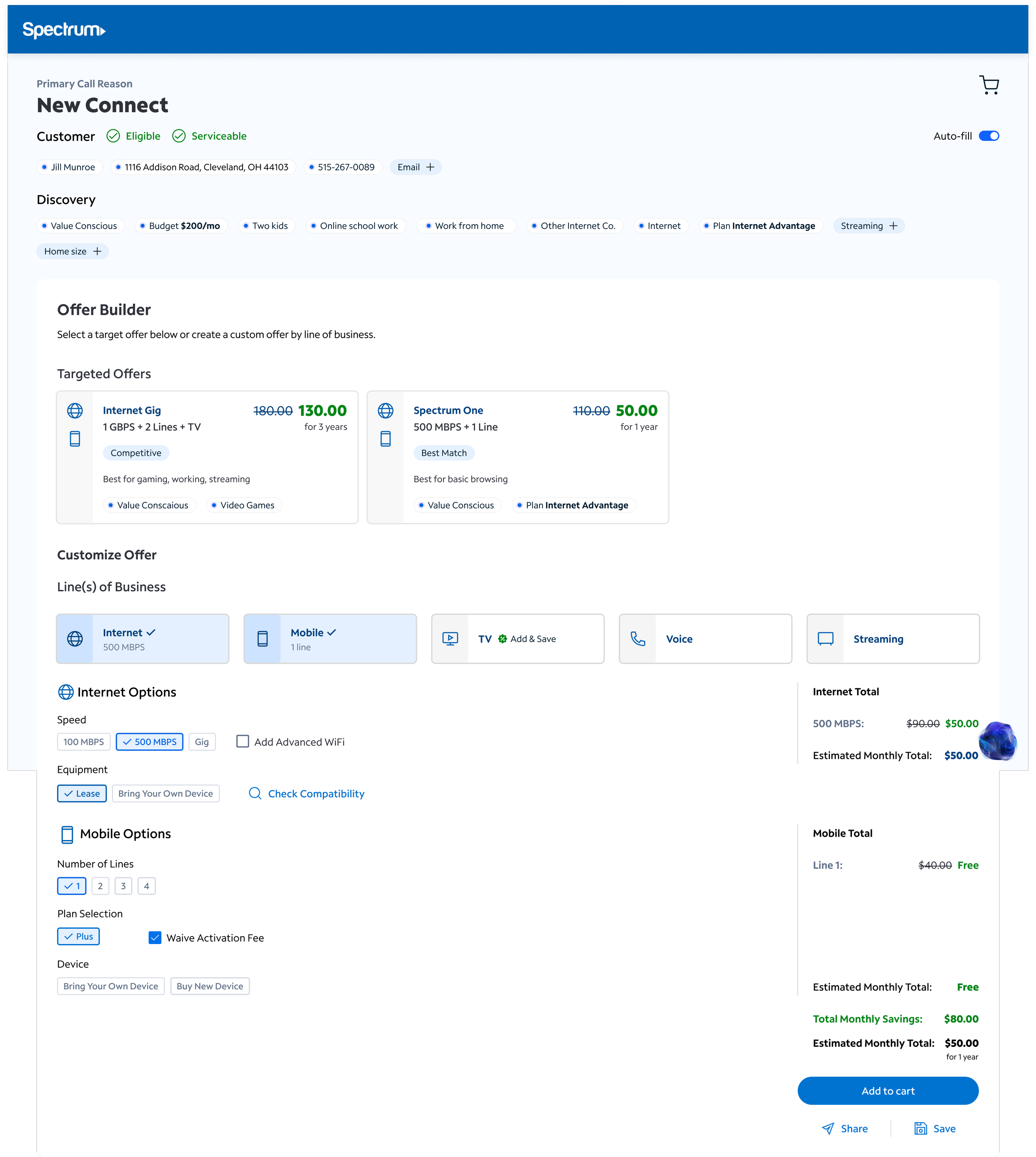Click the green Serviceable checkmark icon
1036x1157 pixels.
pyautogui.click(x=179, y=136)
